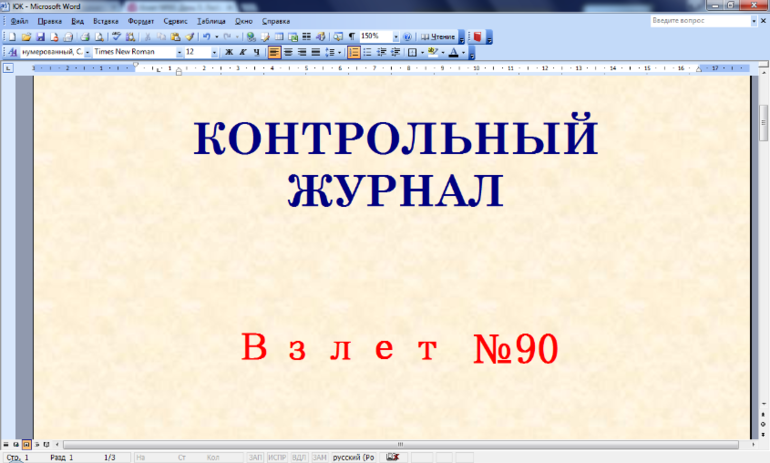Click the Print Preview icon

click(99, 36)
